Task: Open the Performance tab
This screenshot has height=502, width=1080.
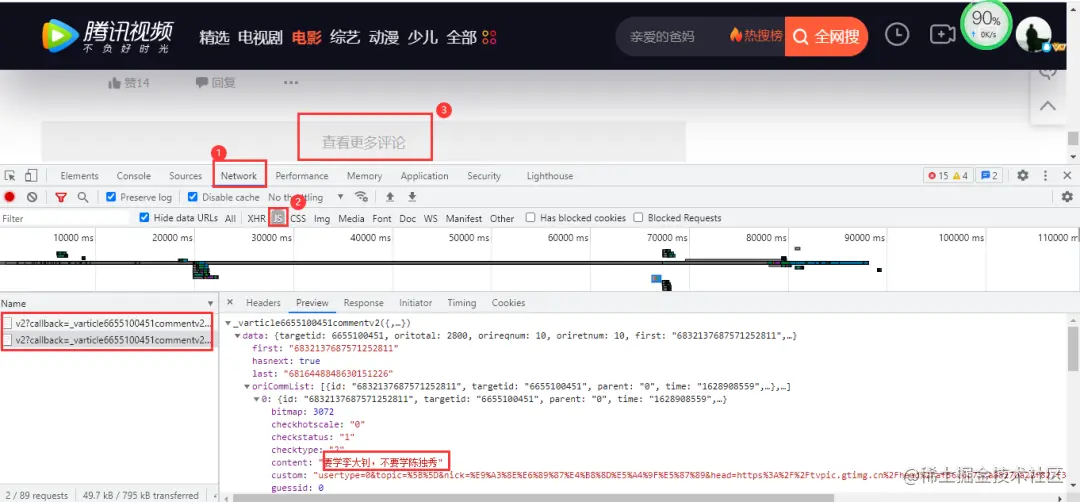Action: point(302,176)
